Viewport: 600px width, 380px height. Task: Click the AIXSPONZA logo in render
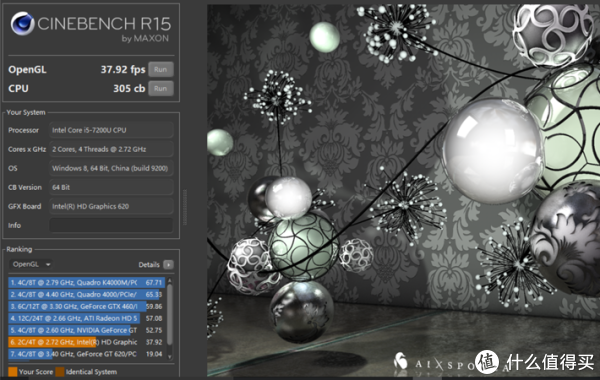434,362
